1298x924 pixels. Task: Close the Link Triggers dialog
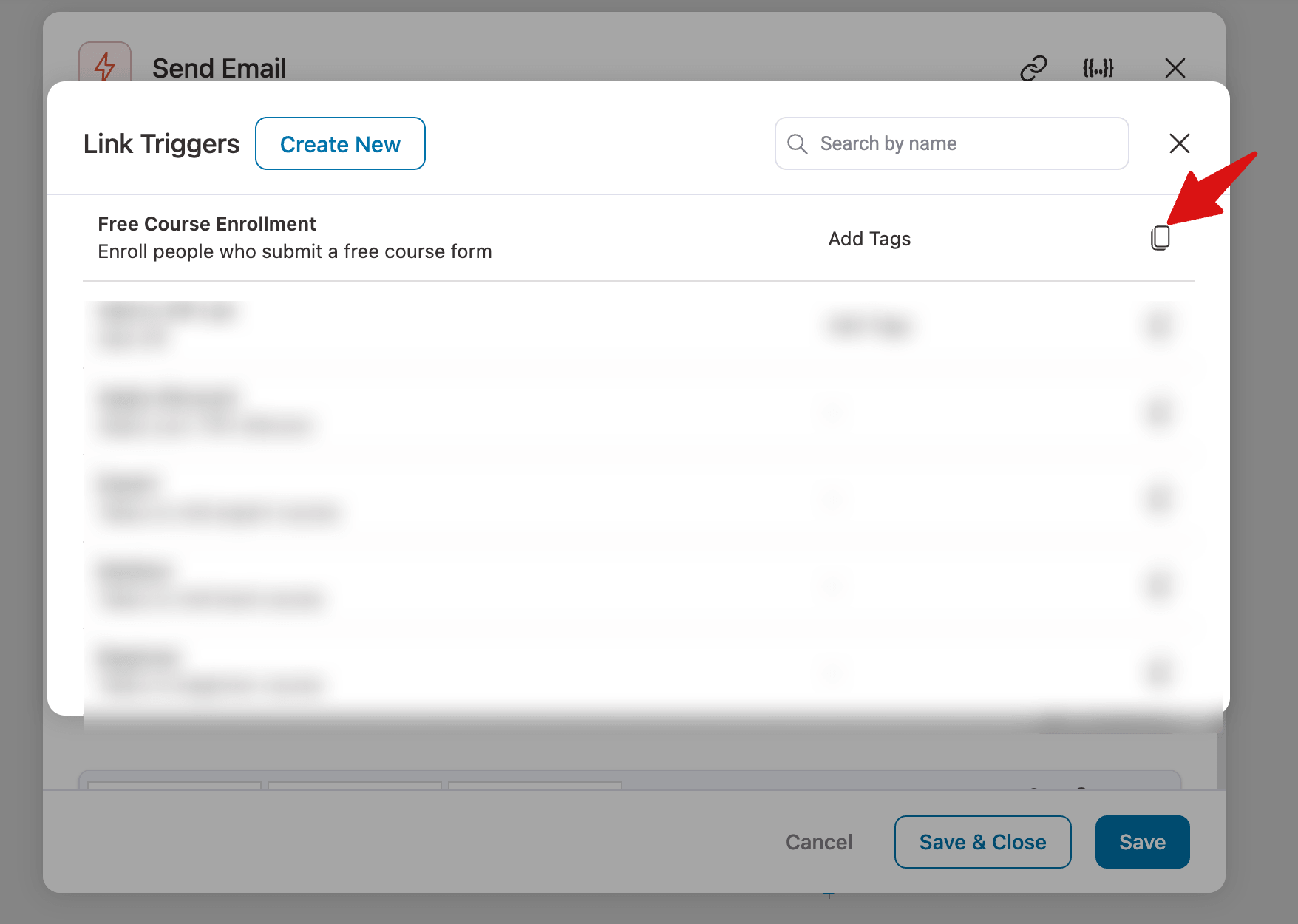(x=1179, y=143)
